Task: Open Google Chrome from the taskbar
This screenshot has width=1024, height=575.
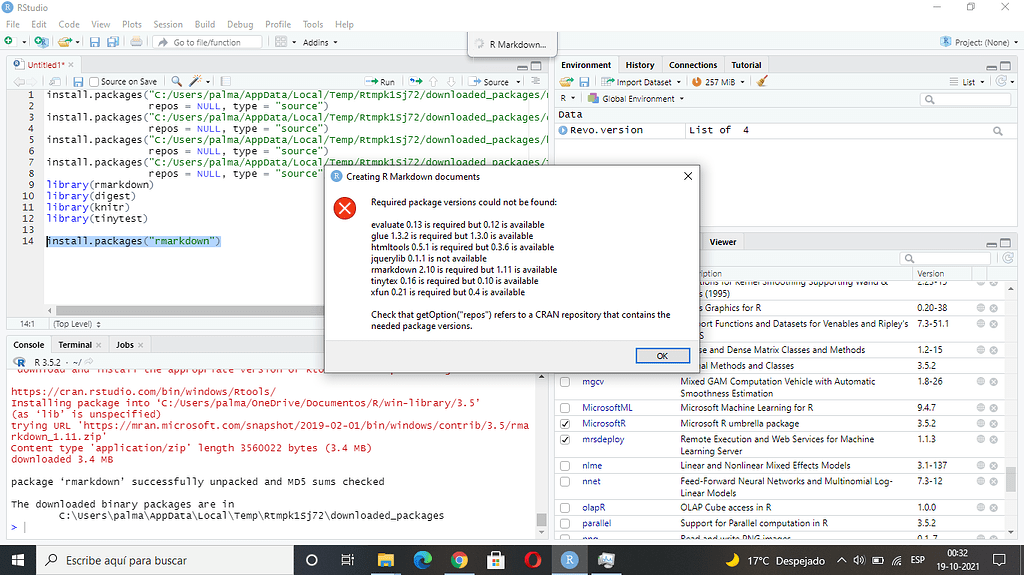Action: click(x=459, y=560)
